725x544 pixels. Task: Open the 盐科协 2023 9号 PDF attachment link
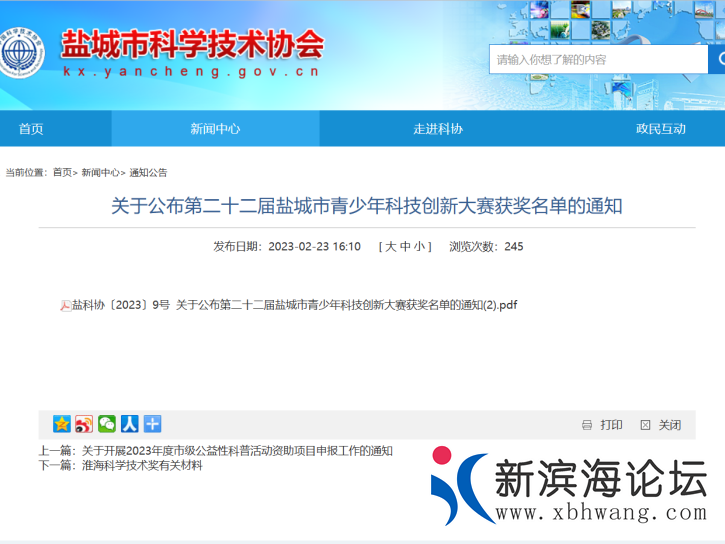294,305
